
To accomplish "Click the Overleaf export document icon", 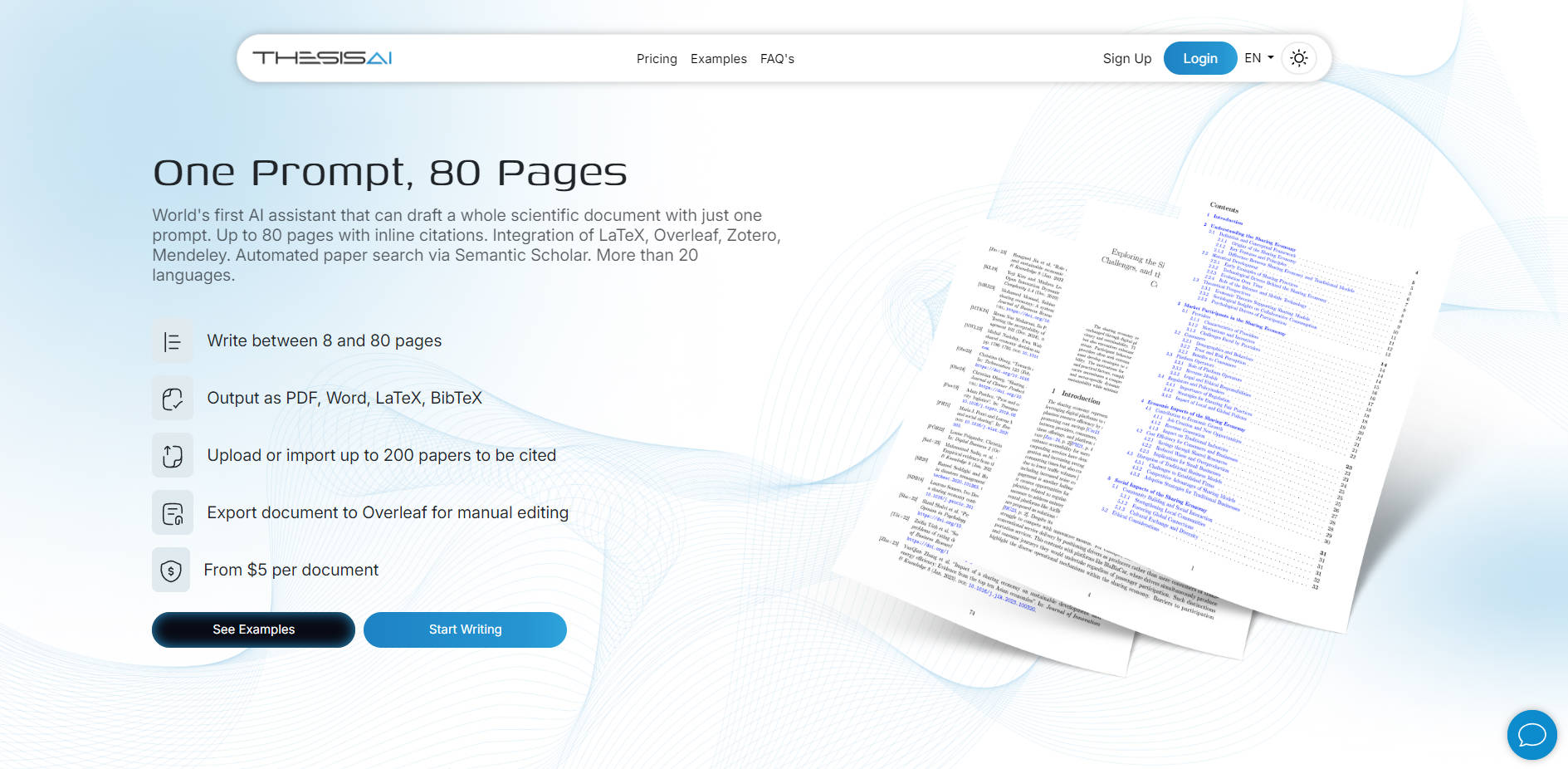I will pyautogui.click(x=173, y=513).
